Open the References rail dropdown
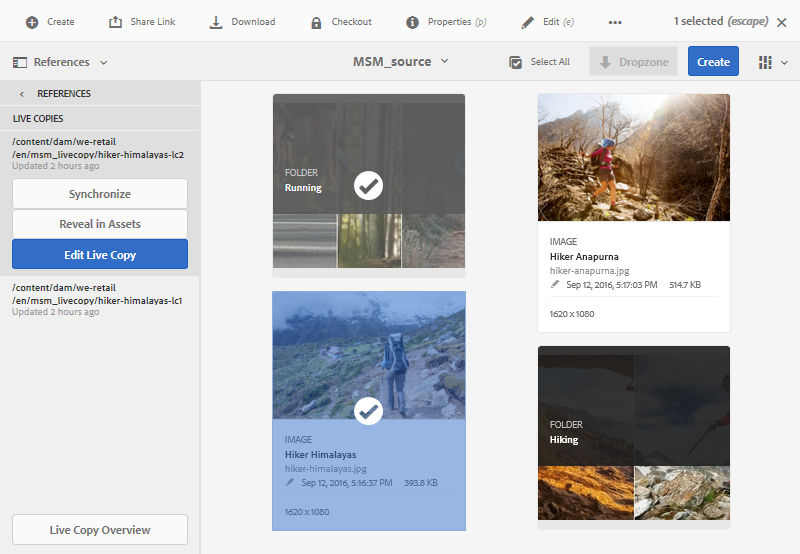This screenshot has width=800, height=554. [x=103, y=62]
